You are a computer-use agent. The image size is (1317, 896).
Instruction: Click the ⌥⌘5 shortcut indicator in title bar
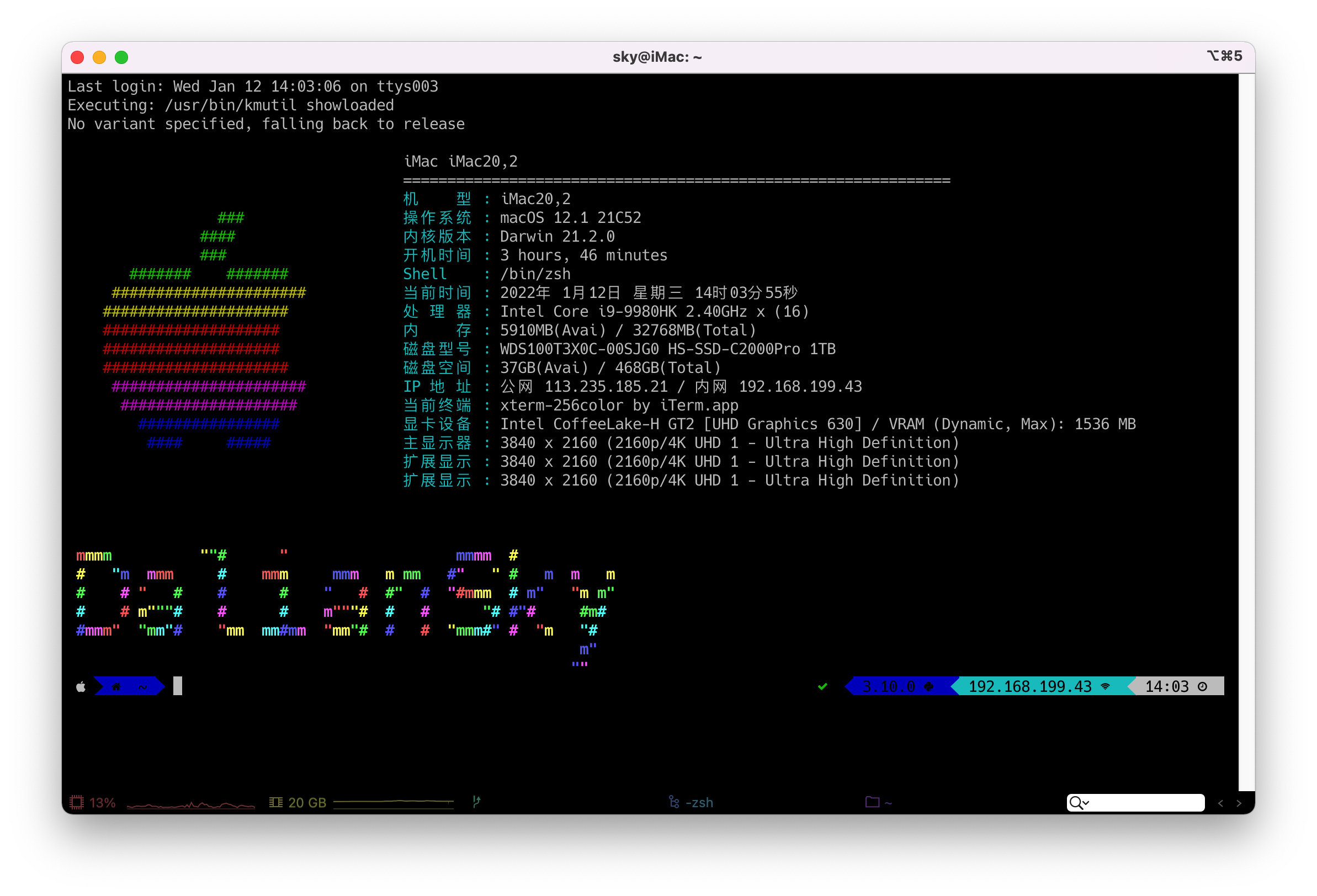(x=1225, y=56)
